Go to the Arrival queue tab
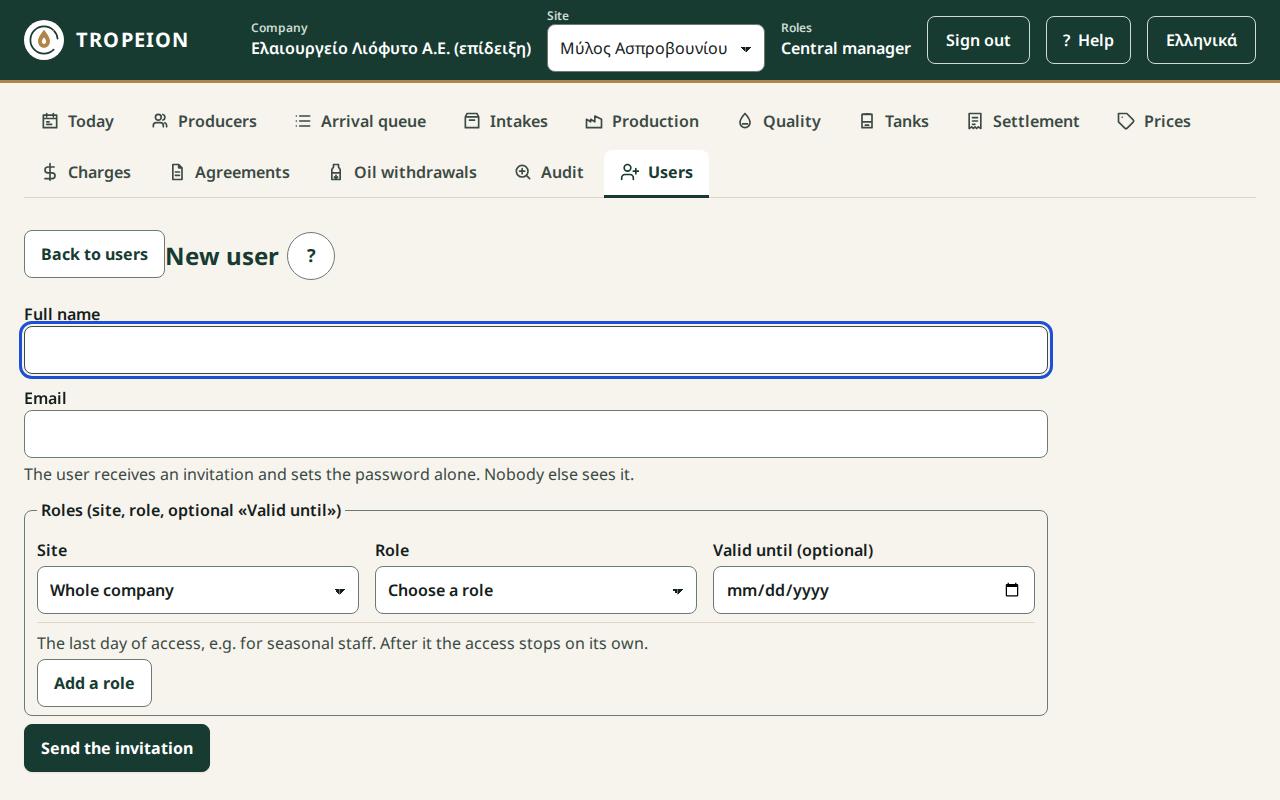 point(360,121)
